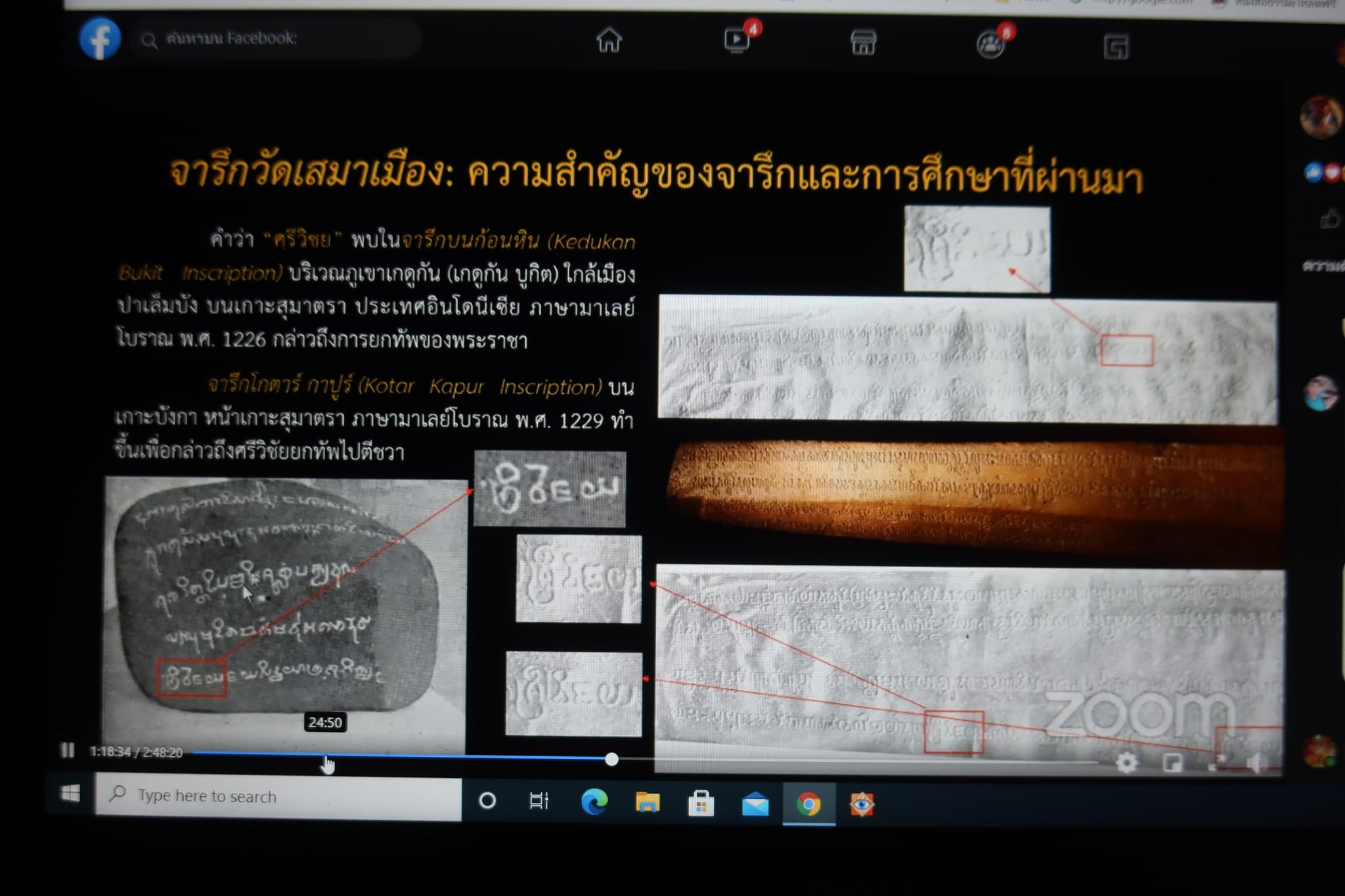Launch Microsoft Edge from taskbar

tap(594, 802)
